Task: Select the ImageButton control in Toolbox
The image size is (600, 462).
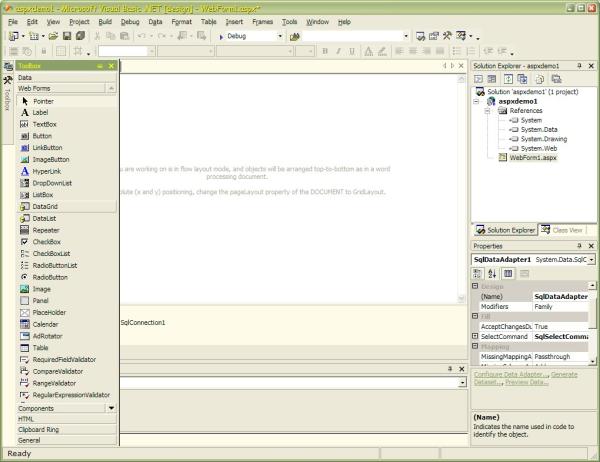Action: pyautogui.click(x=67, y=160)
